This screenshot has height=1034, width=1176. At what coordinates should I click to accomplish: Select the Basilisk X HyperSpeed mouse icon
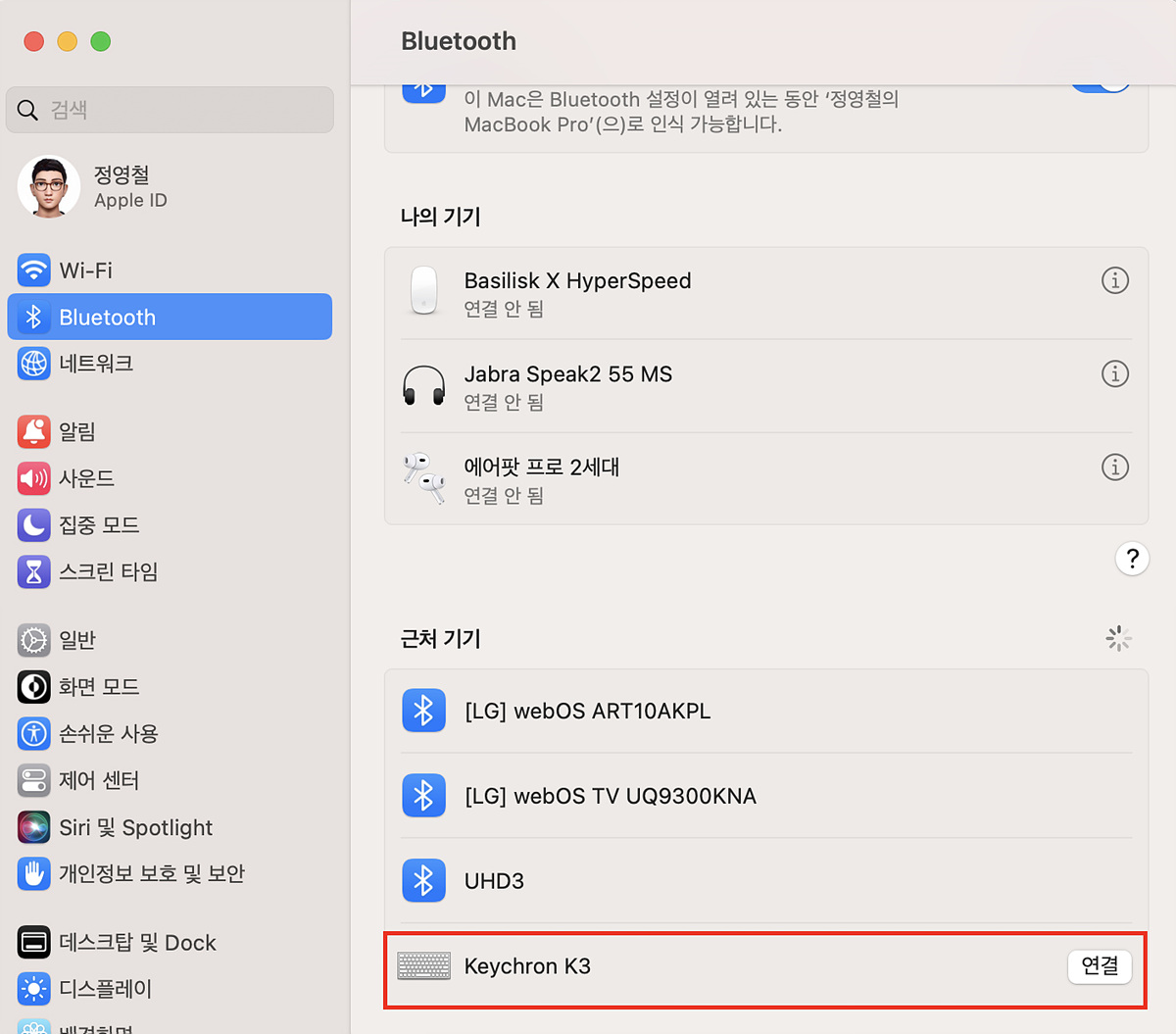pos(424,290)
